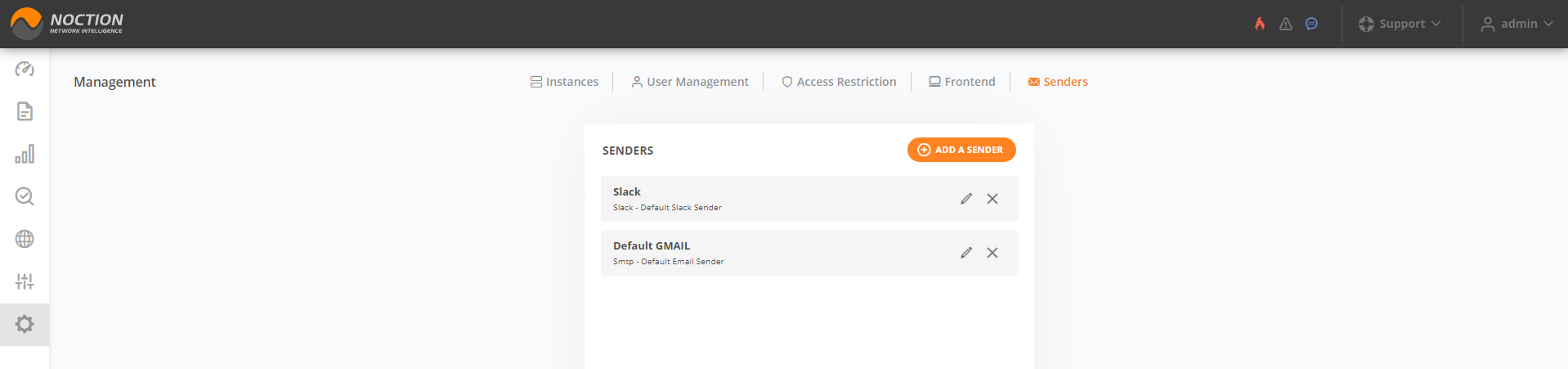Go to the Access Restriction tab
The width and height of the screenshot is (1568, 369).
(839, 82)
